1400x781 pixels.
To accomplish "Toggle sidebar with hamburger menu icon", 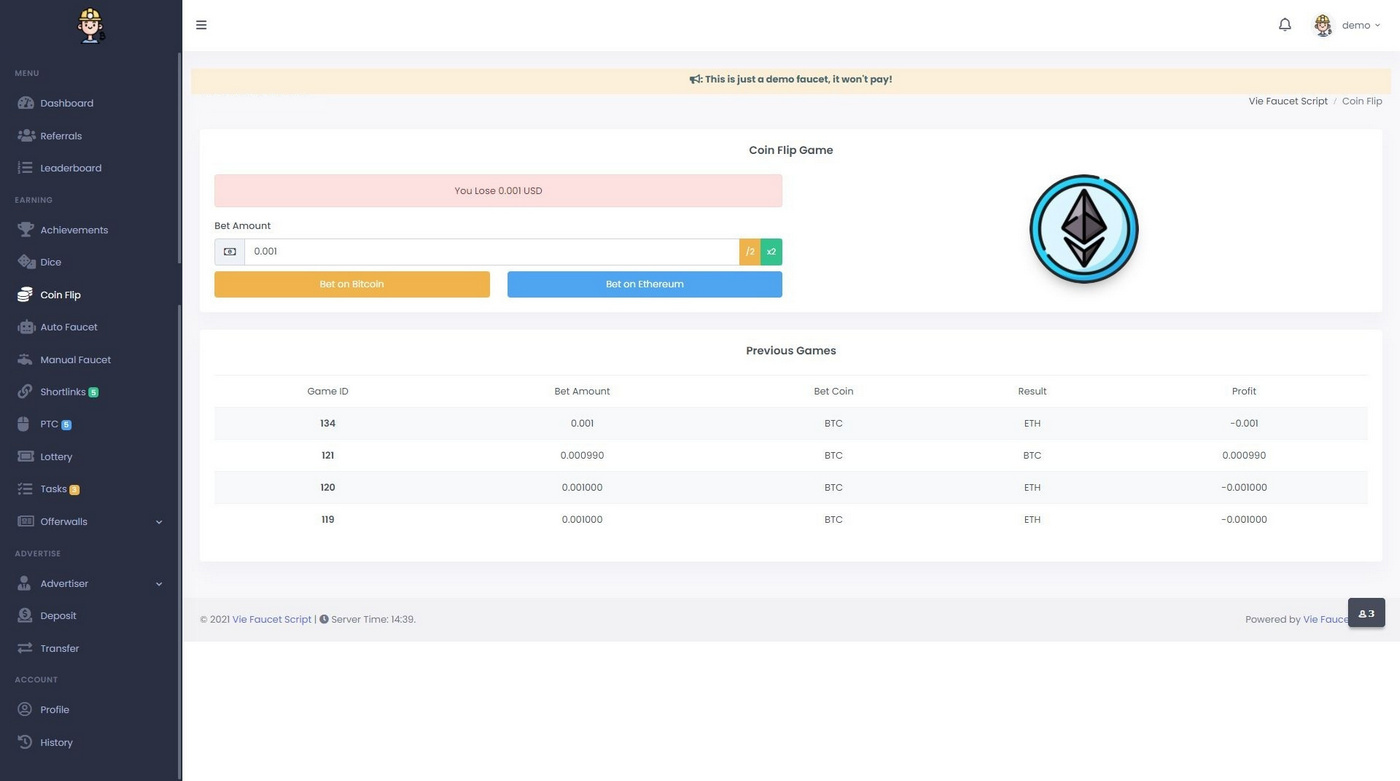I will tap(201, 25).
